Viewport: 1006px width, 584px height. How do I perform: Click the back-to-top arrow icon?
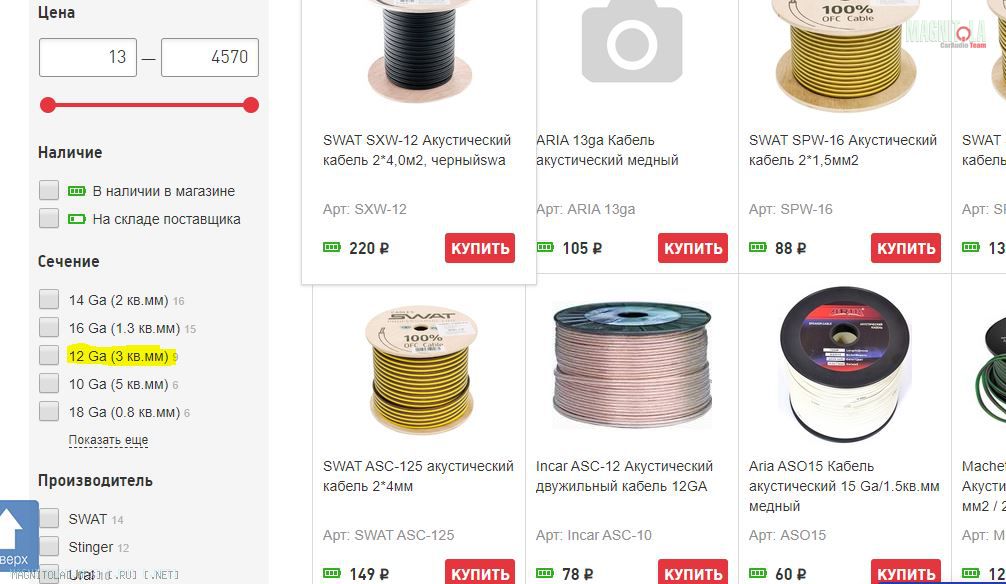click(x=11, y=528)
